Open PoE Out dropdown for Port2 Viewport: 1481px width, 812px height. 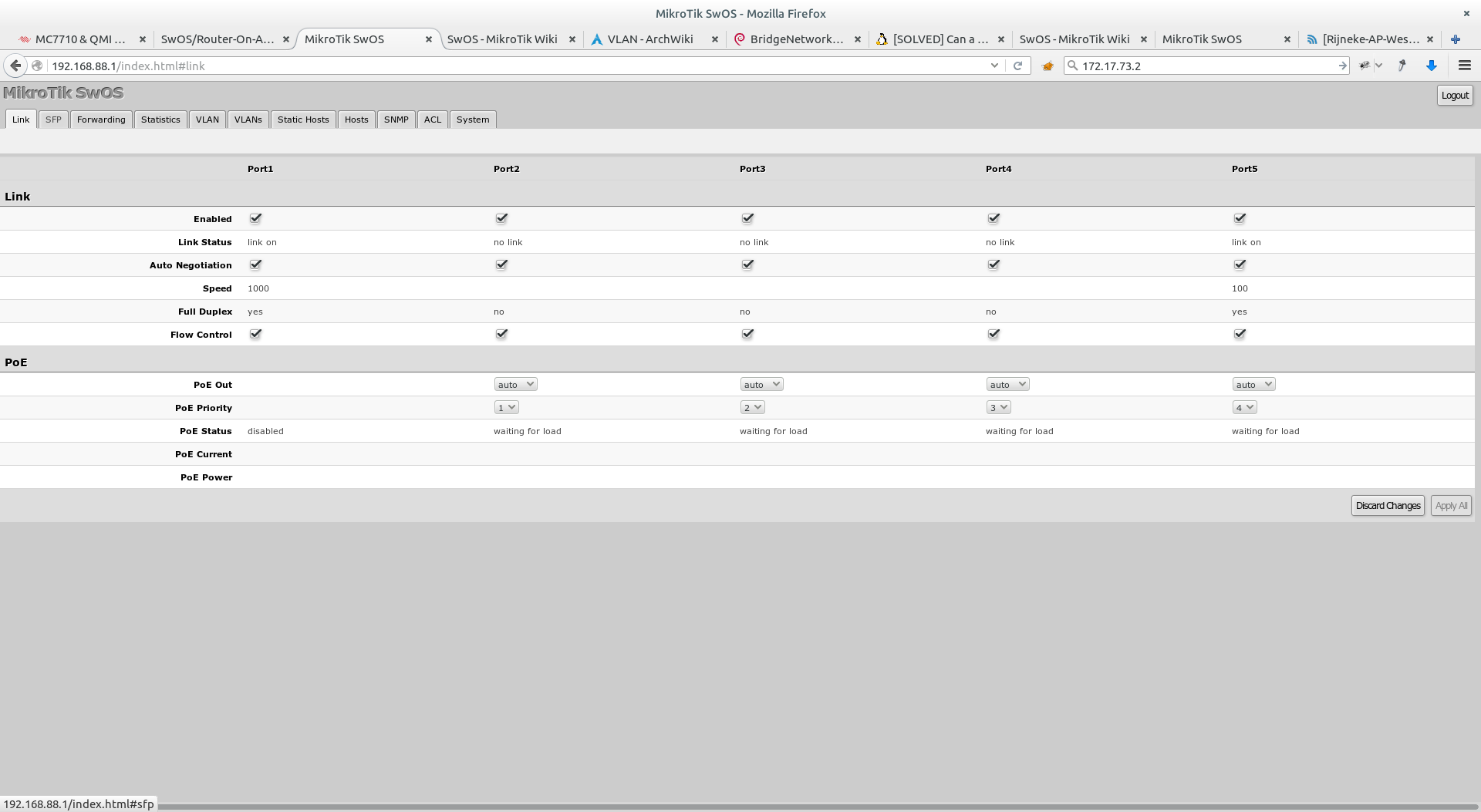(515, 384)
